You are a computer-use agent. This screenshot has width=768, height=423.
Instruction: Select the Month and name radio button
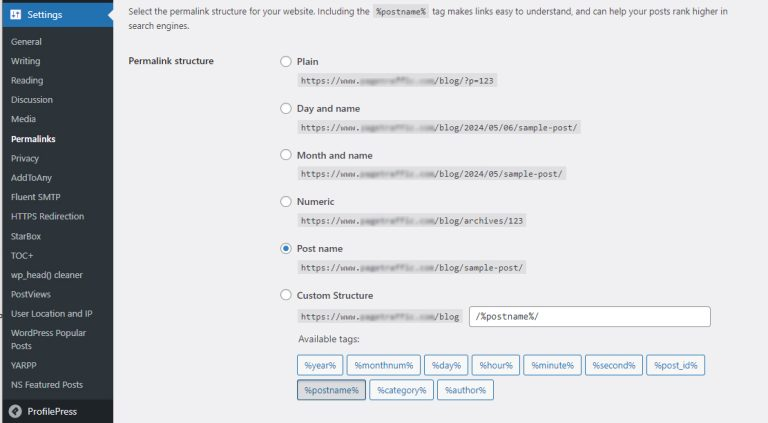[286, 155]
